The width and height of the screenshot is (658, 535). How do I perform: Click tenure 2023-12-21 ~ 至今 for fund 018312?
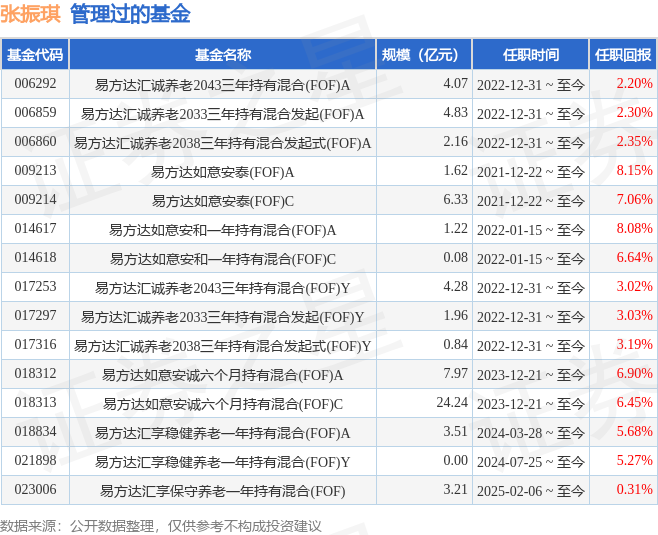(531, 375)
